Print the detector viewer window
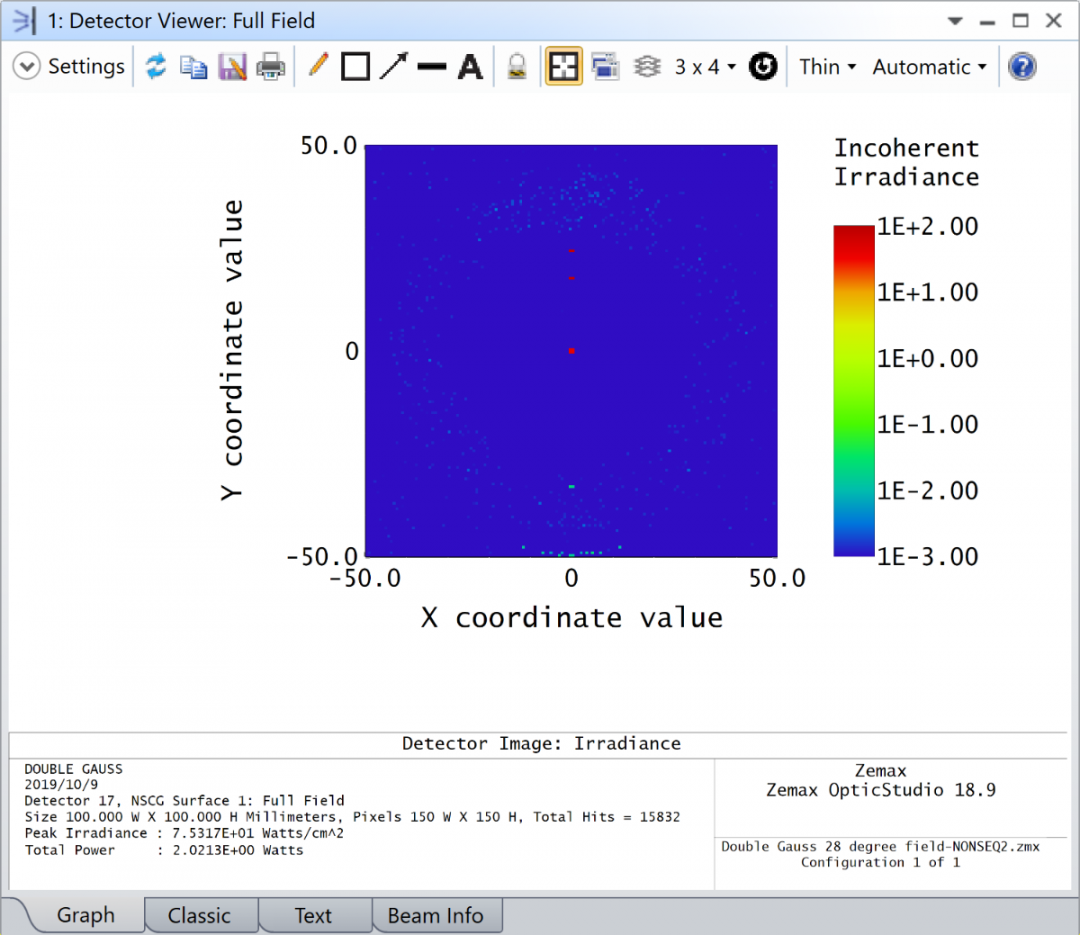The width and height of the screenshot is (1080, 935). pos(271,67)
